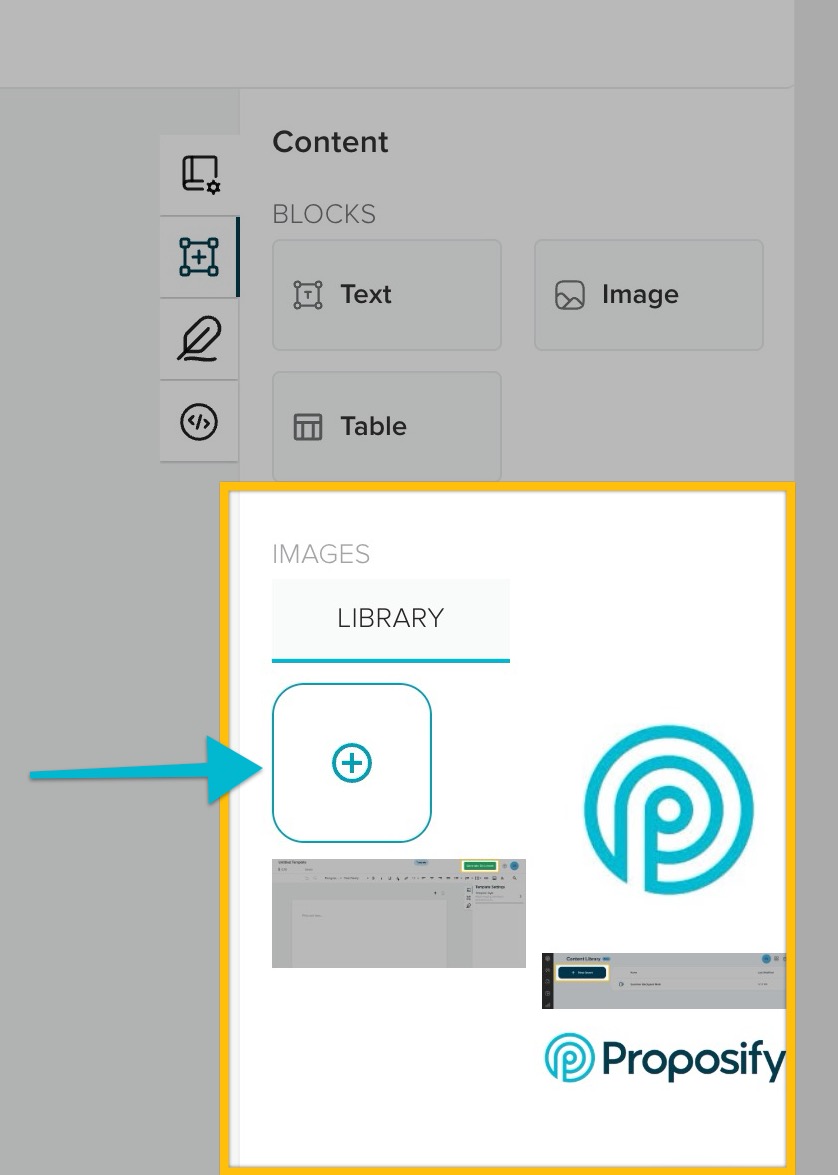The width and height of the screenshot is (838, 1175).
Task: Select the content blocks sidebar icon
Action: click(199, 257)
